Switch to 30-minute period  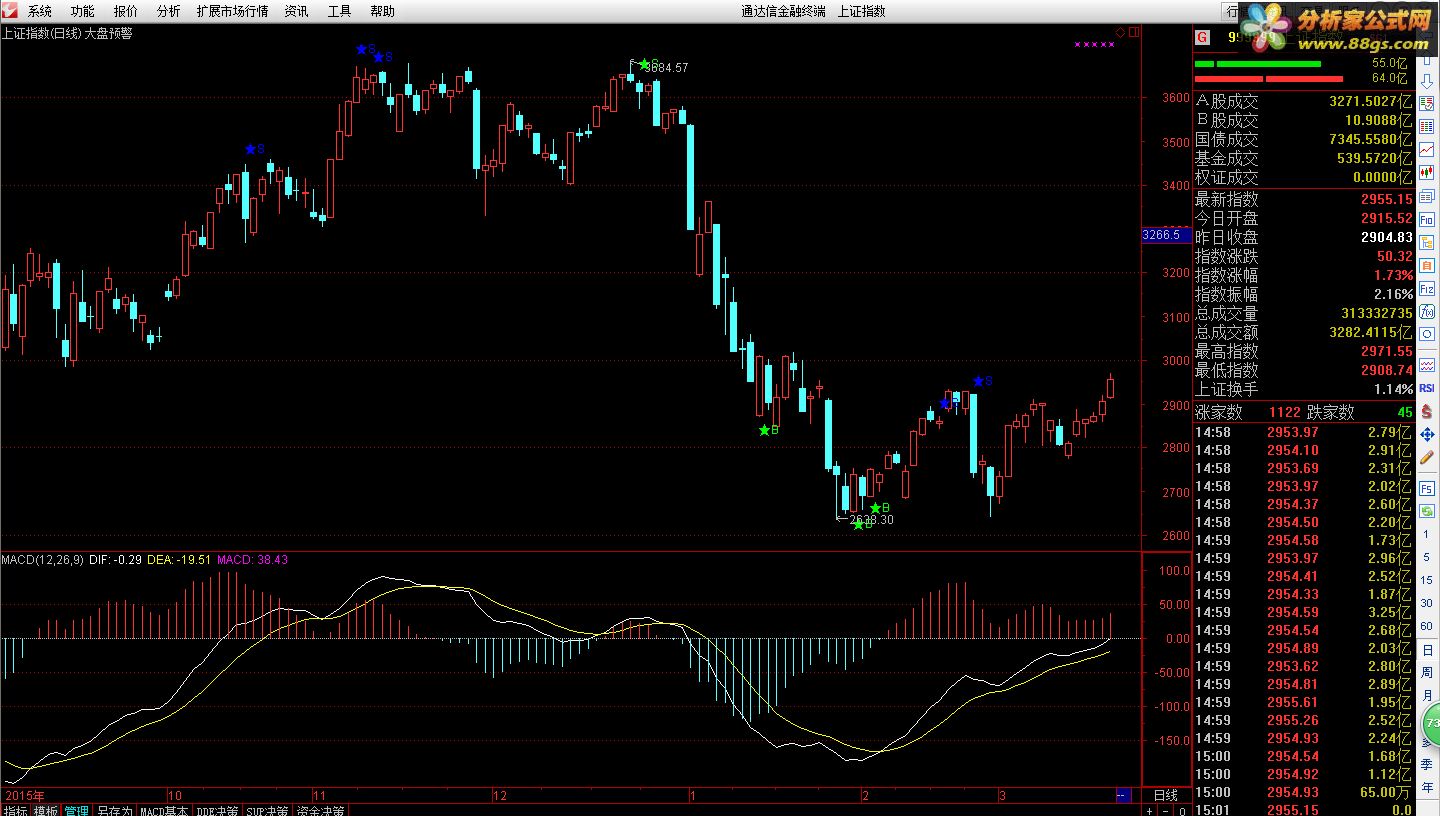click(x=1427, y=603)
